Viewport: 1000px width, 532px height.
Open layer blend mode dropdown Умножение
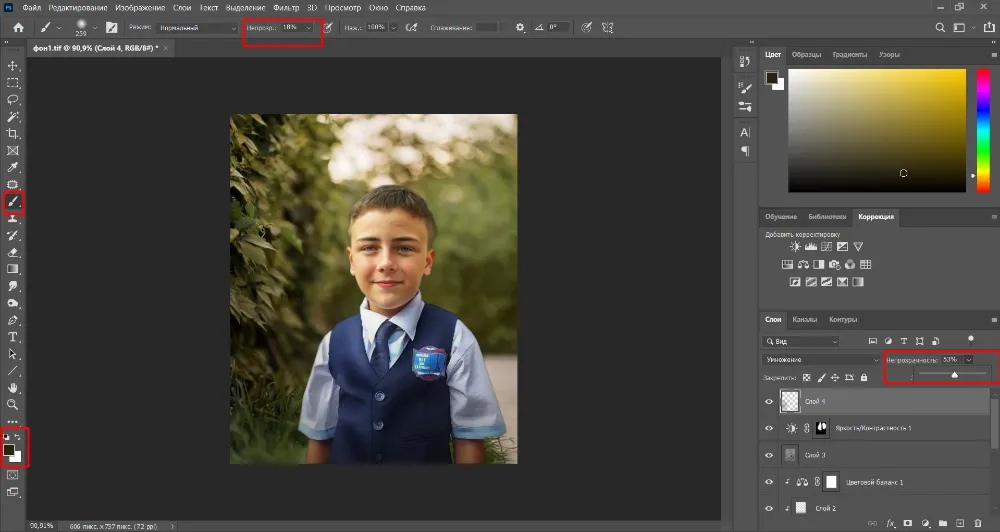tap(820, 359)
